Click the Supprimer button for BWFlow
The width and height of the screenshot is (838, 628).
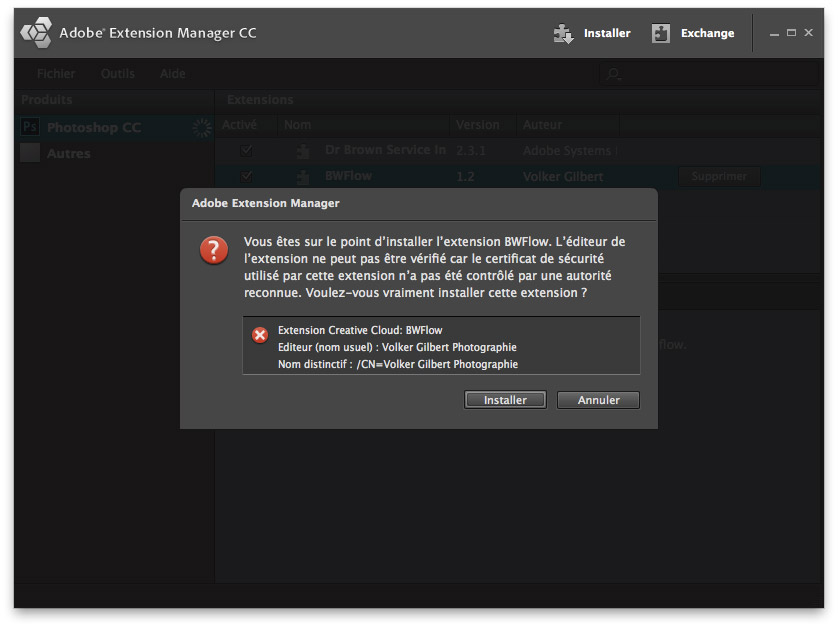pyautogui.click(x=719, y=176)
